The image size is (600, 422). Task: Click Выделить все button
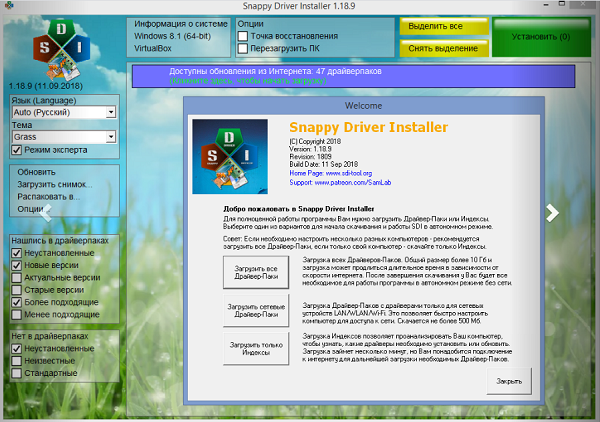click(x=444, y=26)
